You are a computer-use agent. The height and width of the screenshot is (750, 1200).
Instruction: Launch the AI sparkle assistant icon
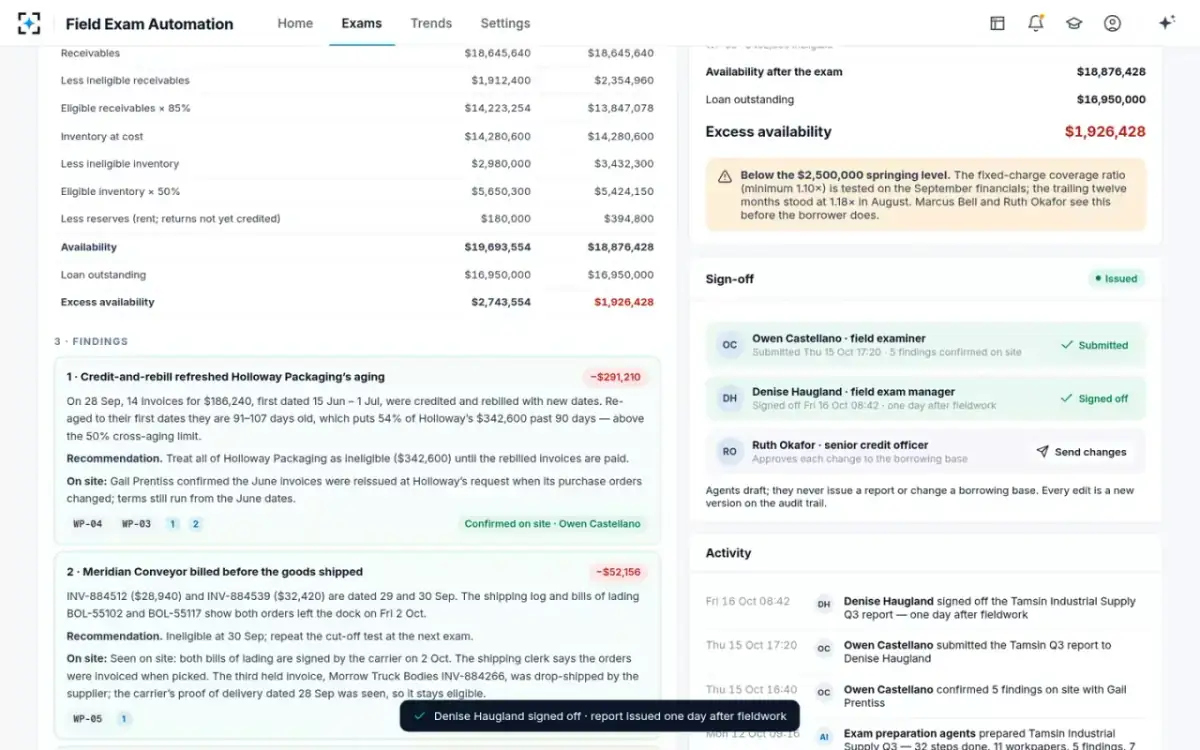pos(1166,23)
